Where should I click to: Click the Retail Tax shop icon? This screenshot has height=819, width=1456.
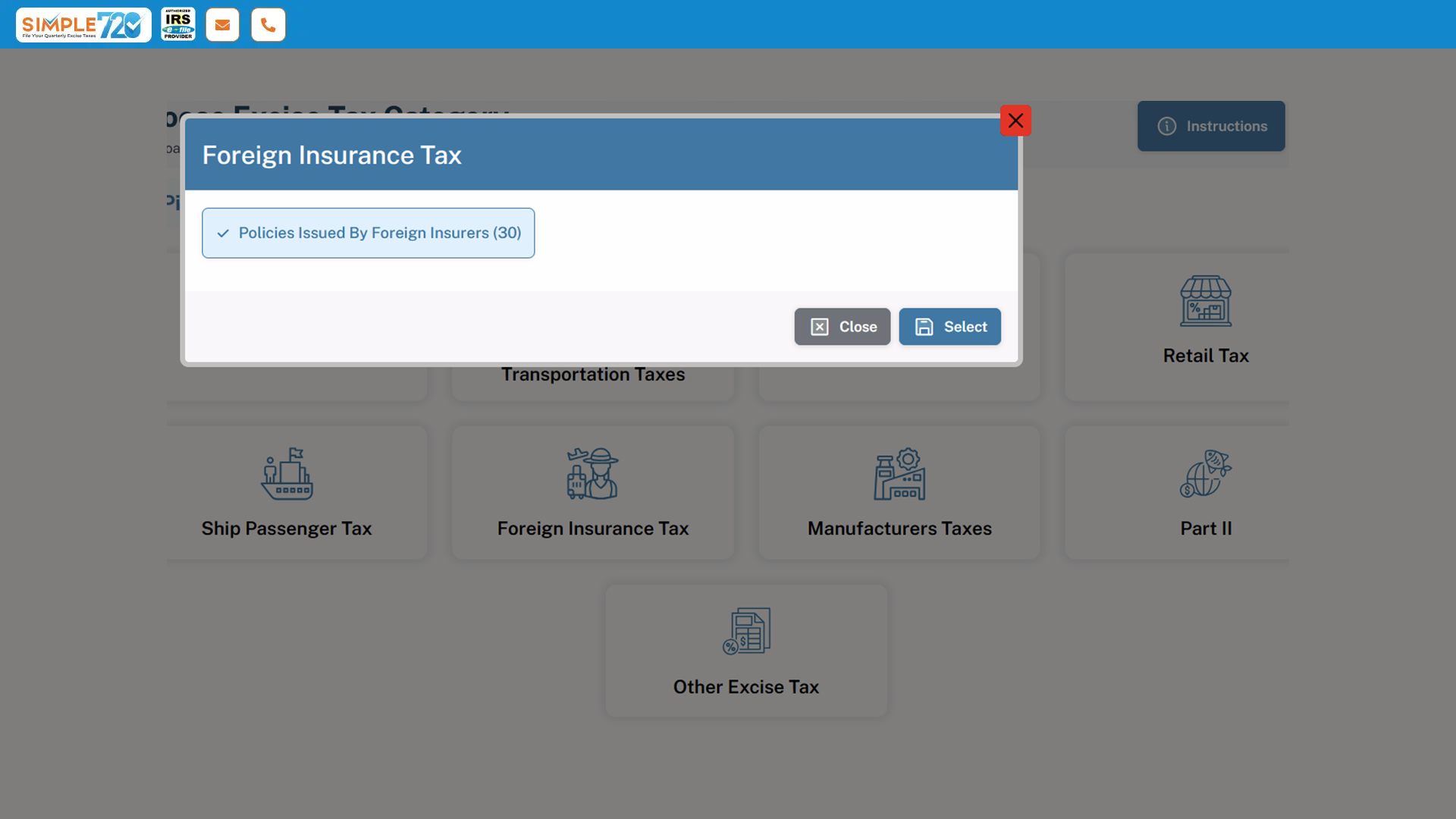(x=1206, y=301)
